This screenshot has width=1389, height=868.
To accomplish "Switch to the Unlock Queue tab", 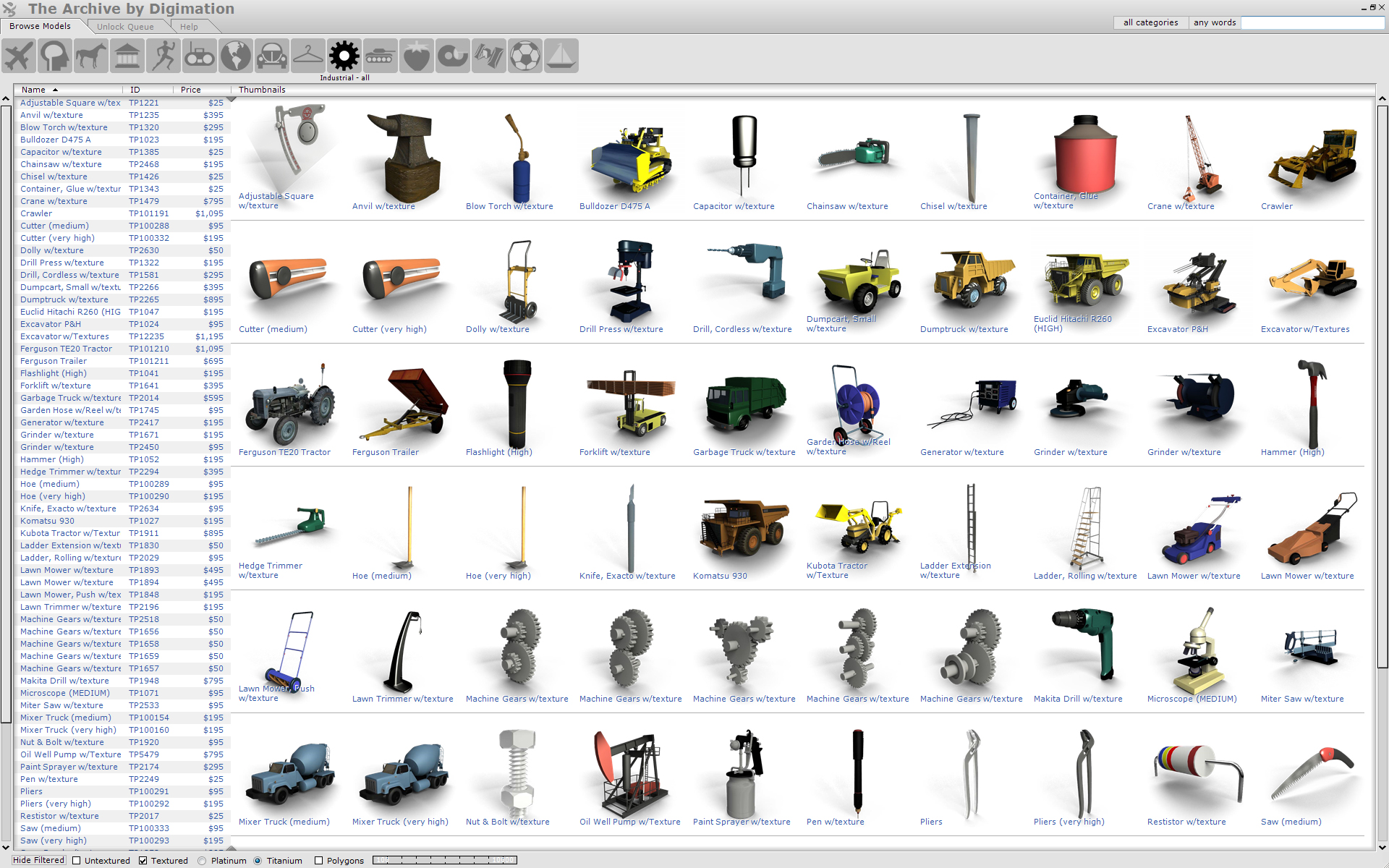I will click(125, 27).
